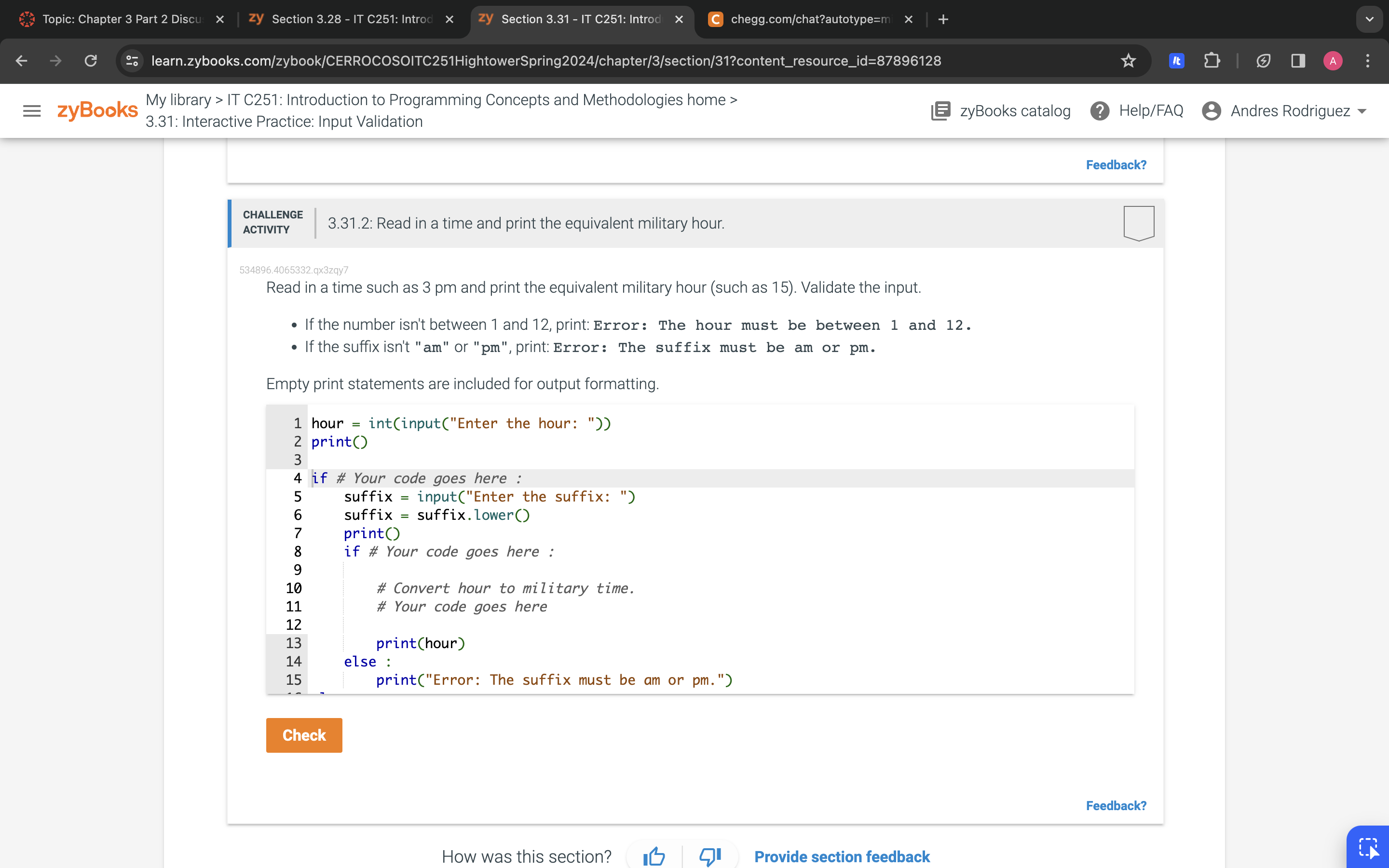Toggle the bookmark star for this page
Image resolution: width=1389 pixels, height=868 pixels.
tap(1128, 60)
